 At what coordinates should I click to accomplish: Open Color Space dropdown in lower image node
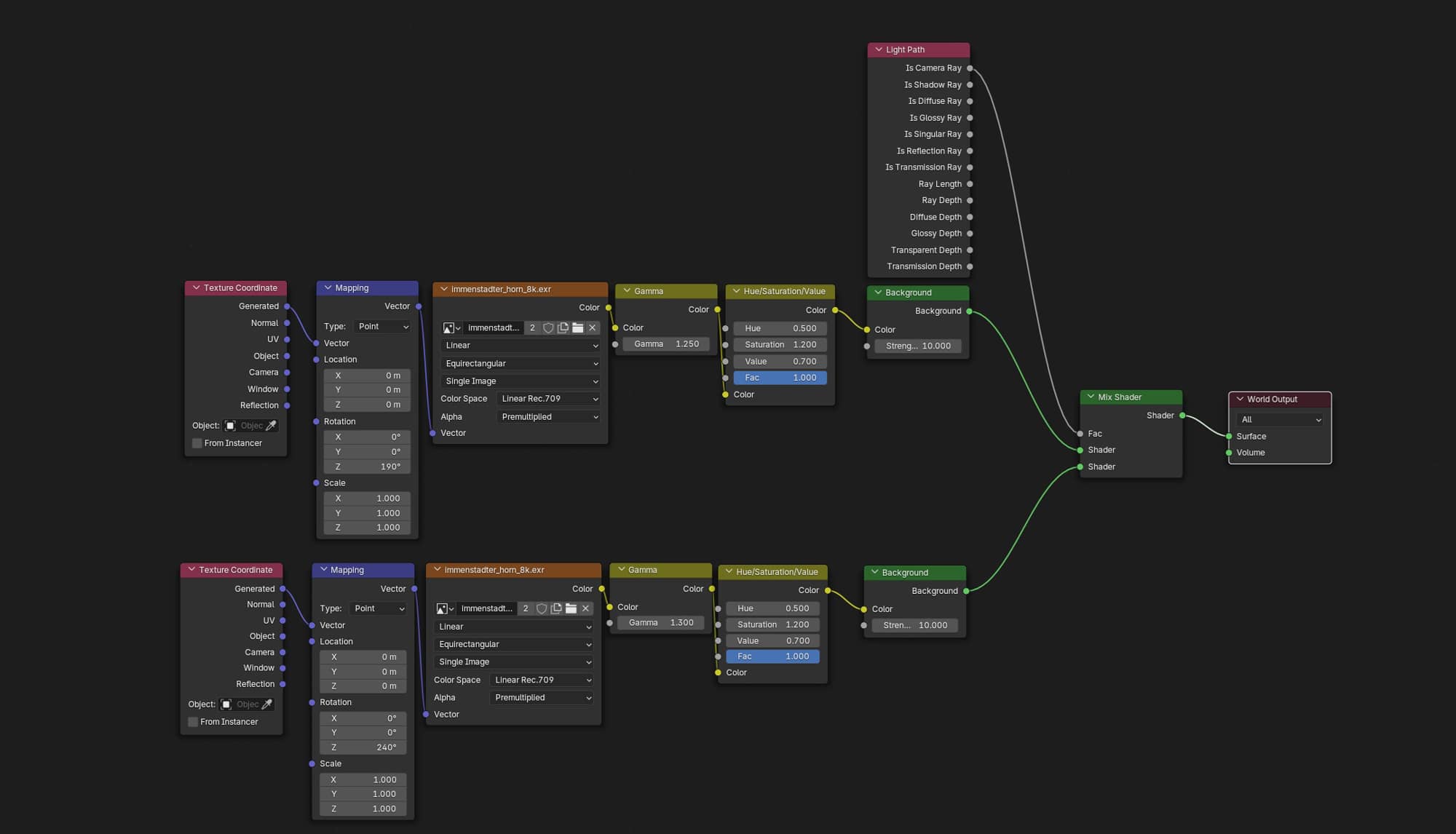(542, 680)
